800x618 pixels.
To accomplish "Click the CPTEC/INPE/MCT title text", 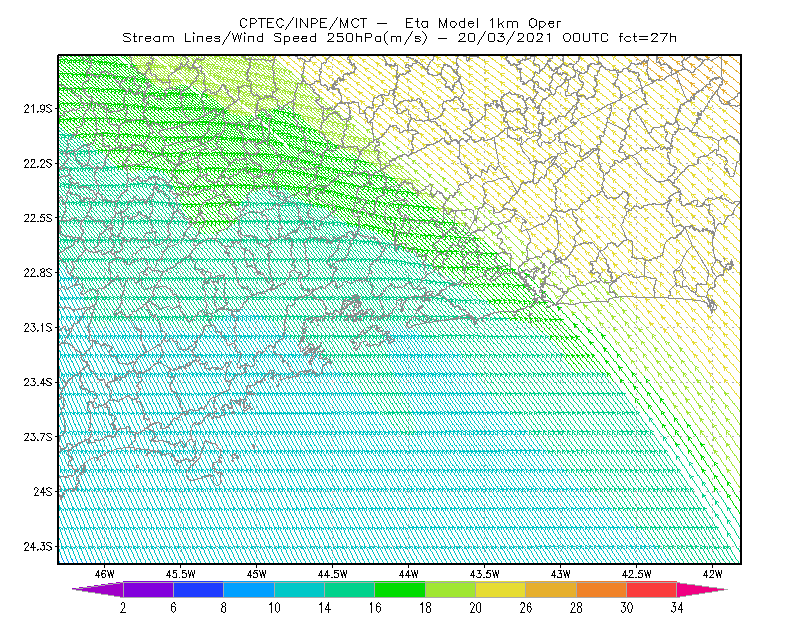I will 303,23.
